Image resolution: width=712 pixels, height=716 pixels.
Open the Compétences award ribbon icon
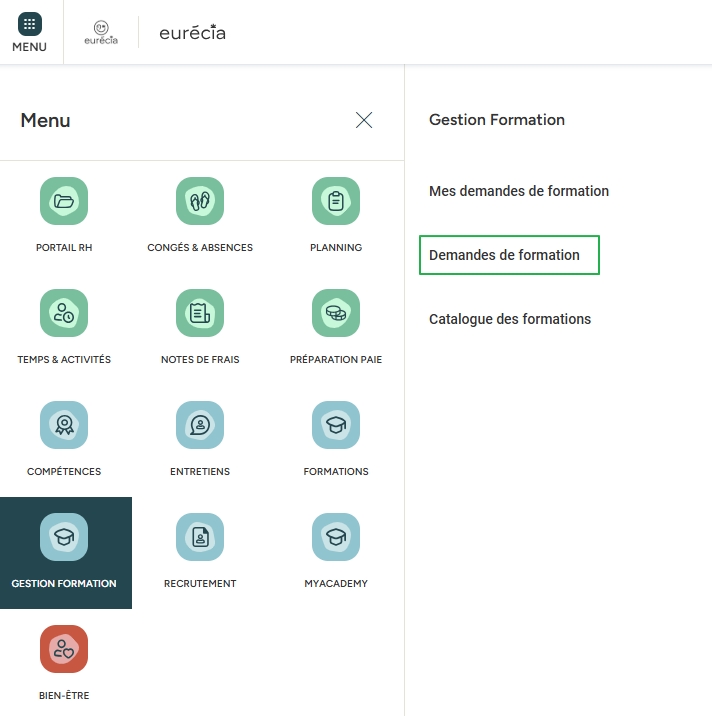(64, 425)
